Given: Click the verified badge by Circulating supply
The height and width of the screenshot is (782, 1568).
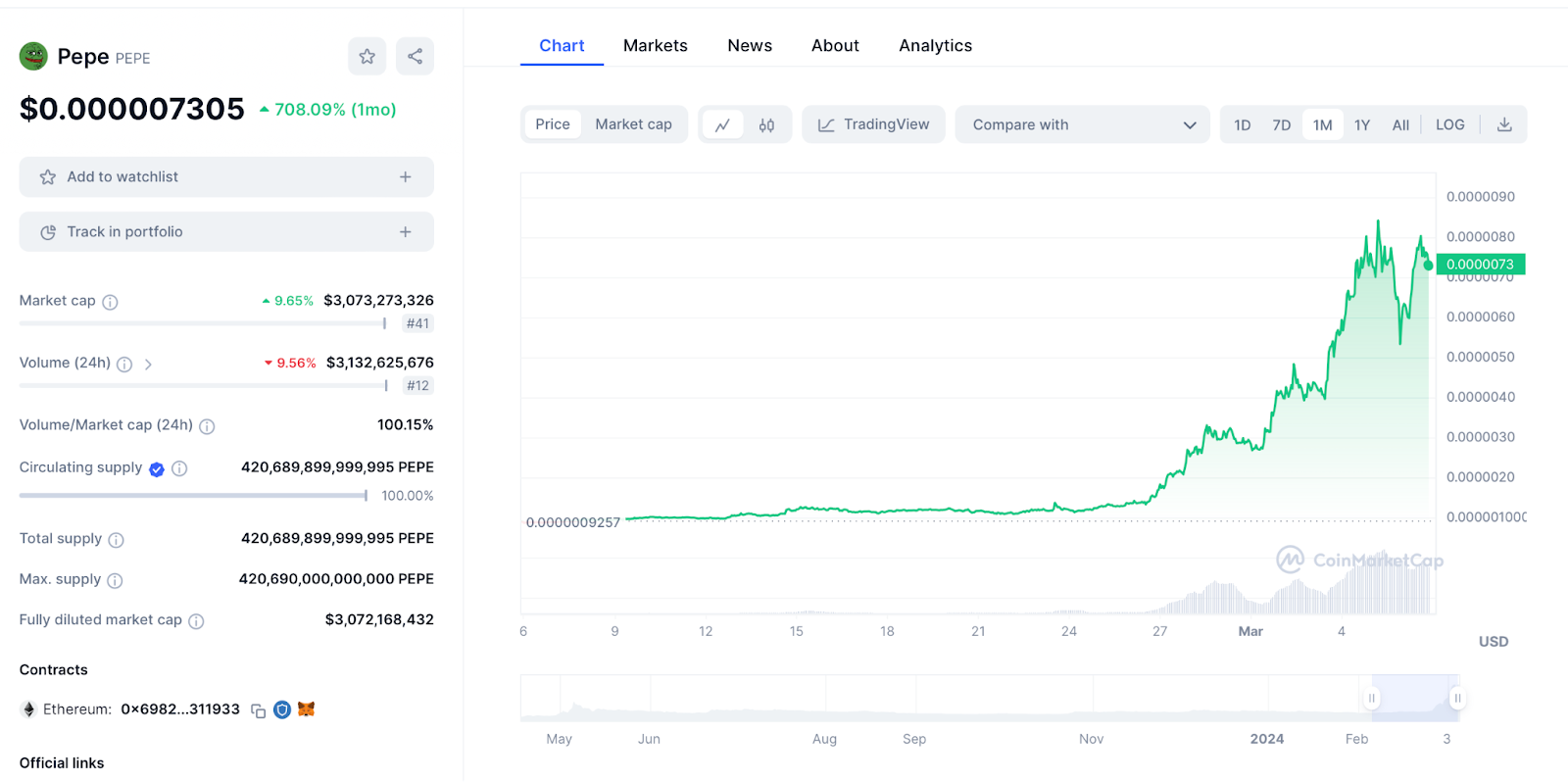Looking at the screenshot, I should click(157, 469).
